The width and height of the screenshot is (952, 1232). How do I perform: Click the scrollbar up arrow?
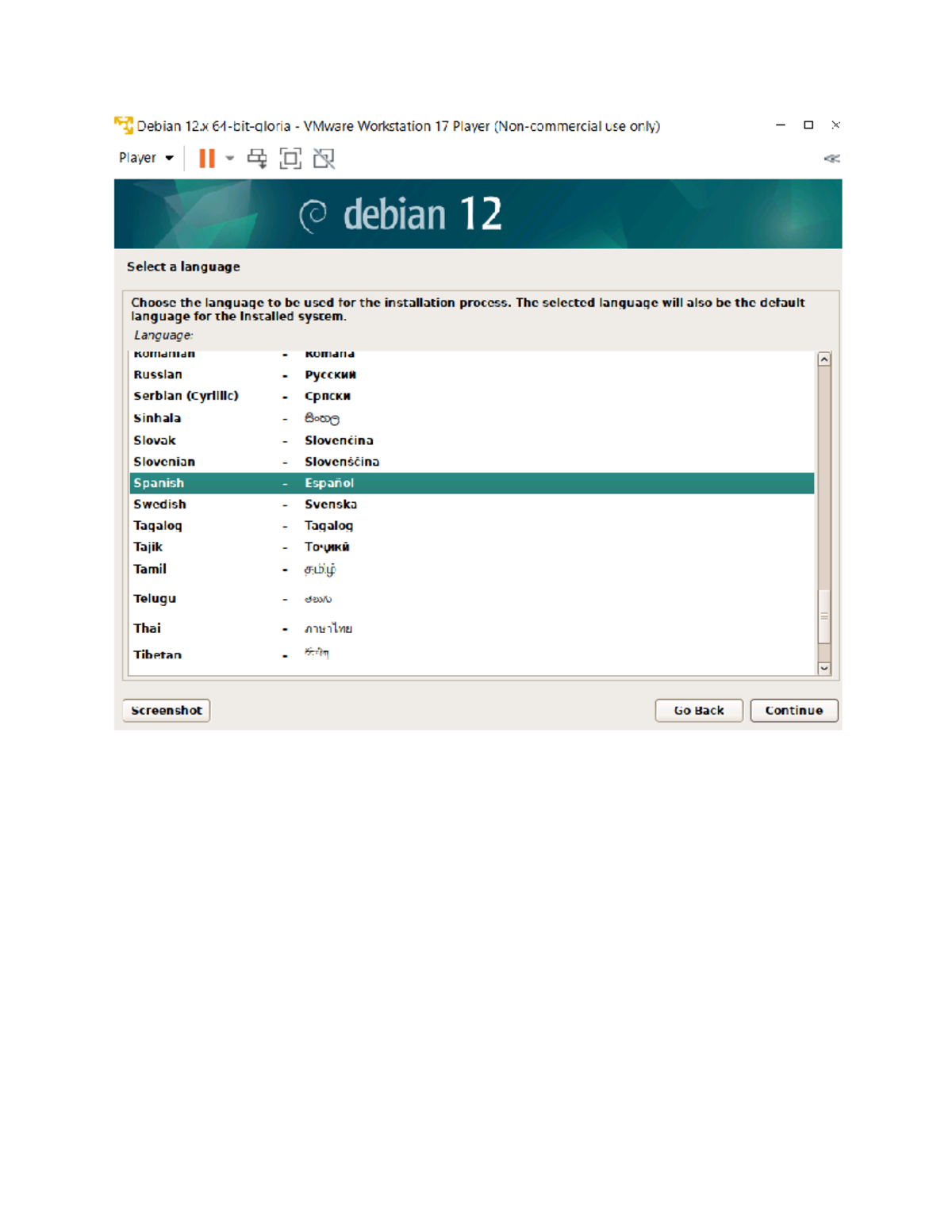(x=825, y=358)
